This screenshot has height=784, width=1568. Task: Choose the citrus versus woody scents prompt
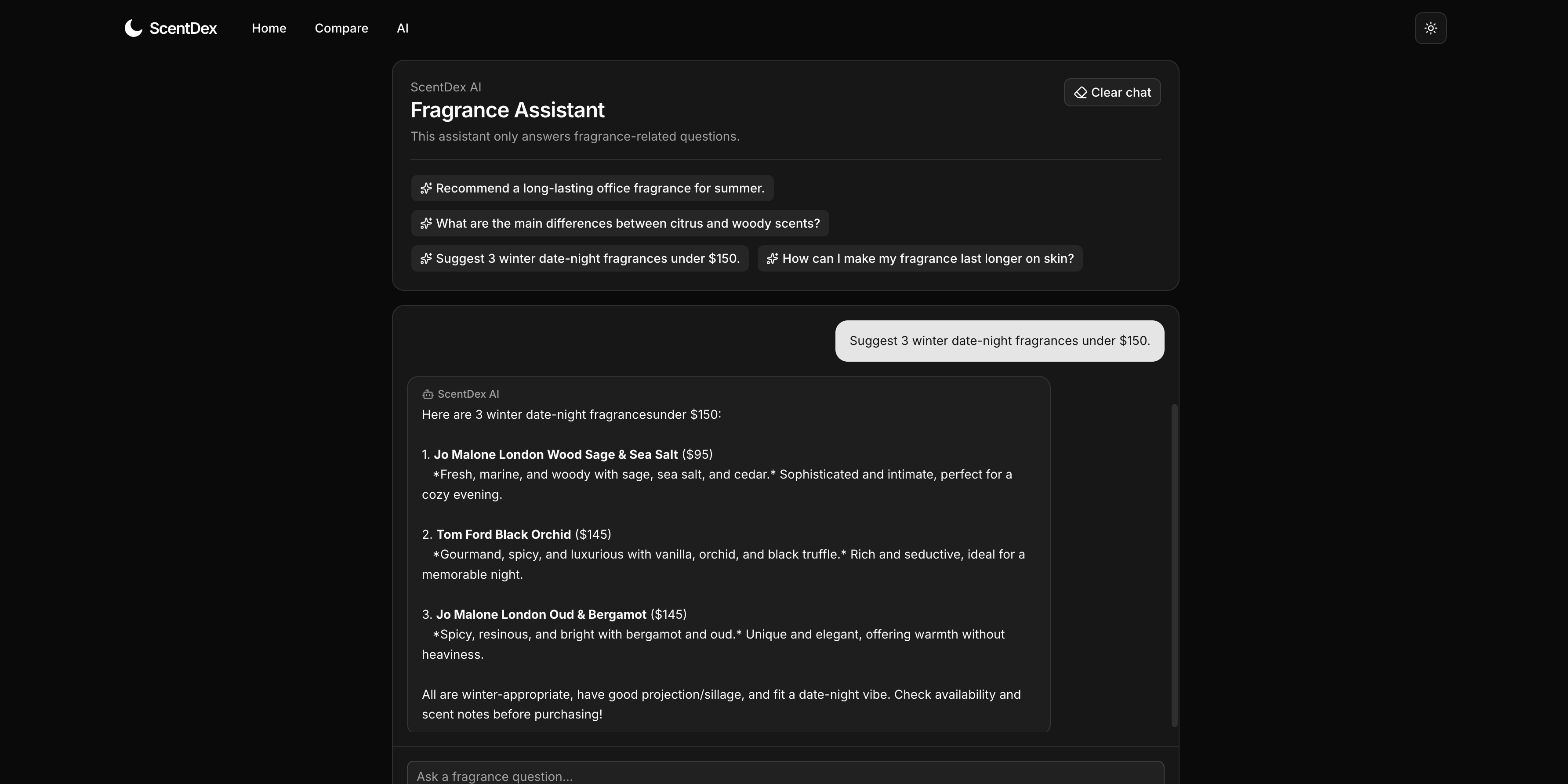[x=628, y=223]
